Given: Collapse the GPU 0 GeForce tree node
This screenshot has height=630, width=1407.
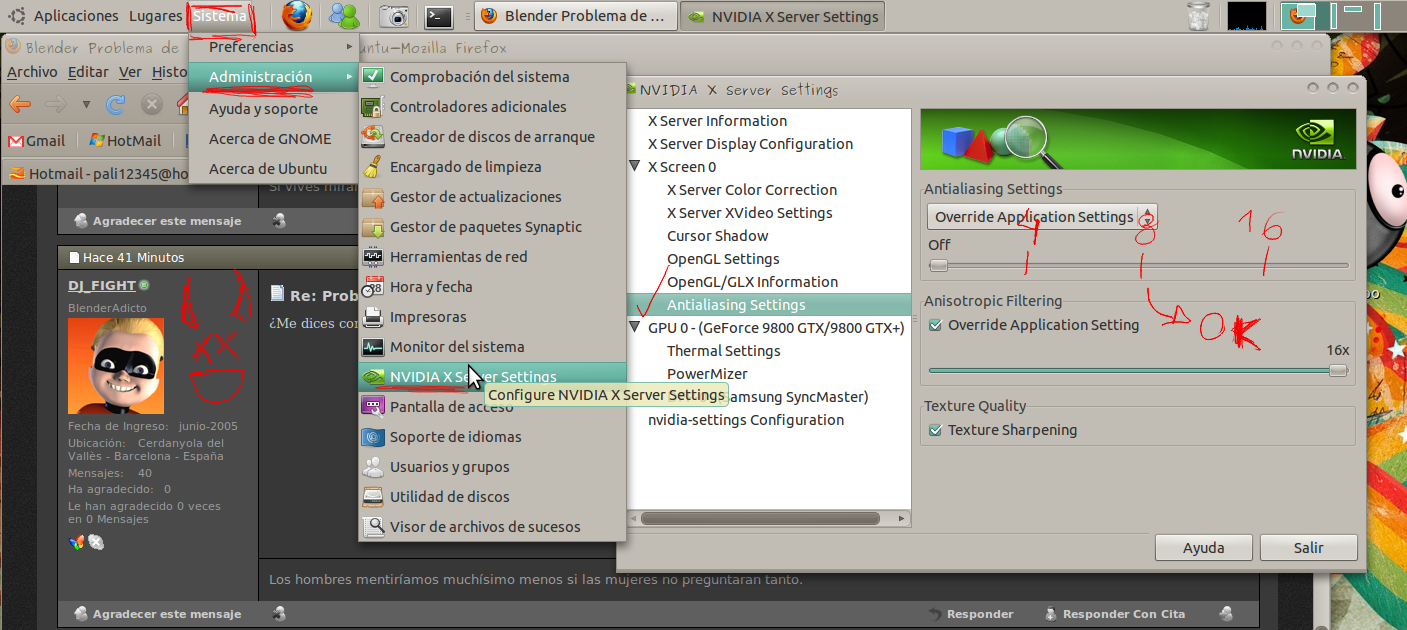Looking at the screenshot, I should pyautogui.click(x=635, y=327).
